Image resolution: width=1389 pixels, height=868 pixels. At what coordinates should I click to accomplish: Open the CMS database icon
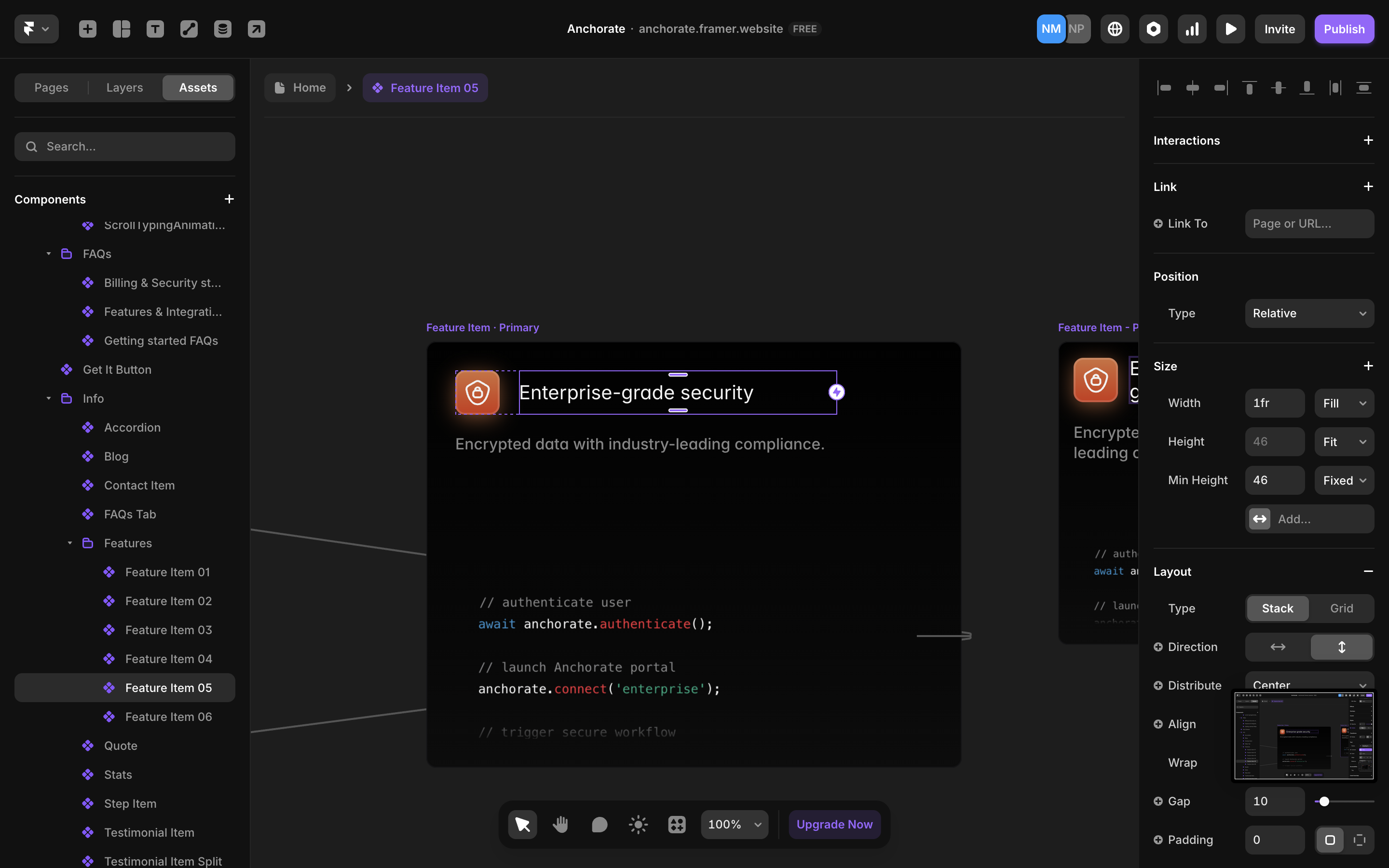pos(223,29)
